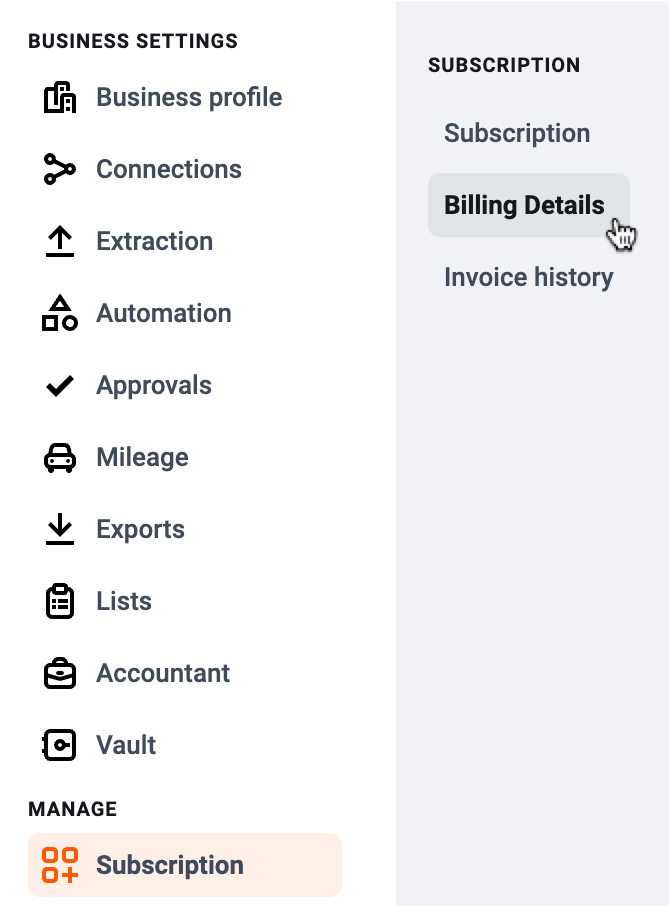Click the Extraction upload arrow icon
Viewport: 669px width, 906px height.
60,241
